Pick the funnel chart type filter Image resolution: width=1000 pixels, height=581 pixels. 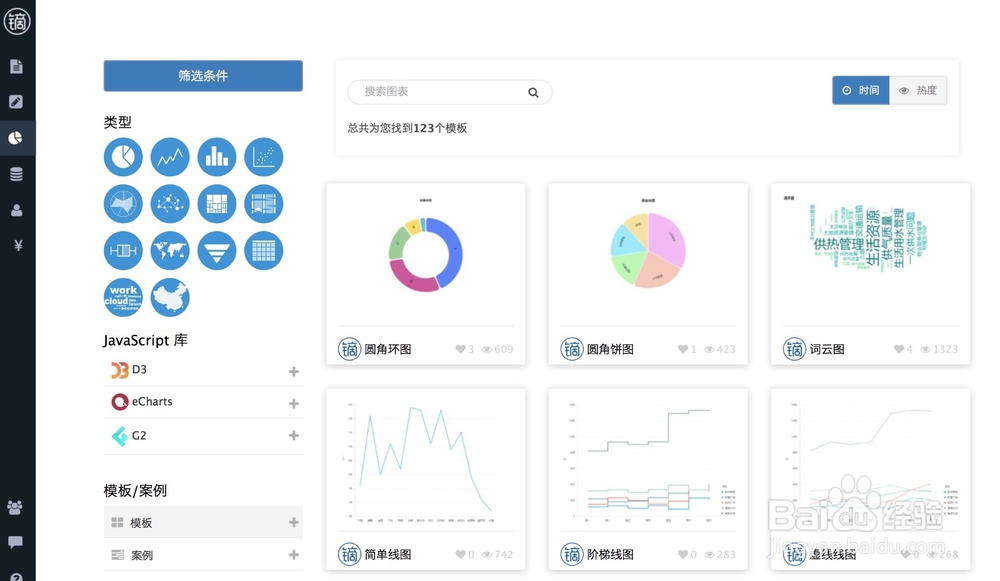pyautogui.click(x=216, y=250)
